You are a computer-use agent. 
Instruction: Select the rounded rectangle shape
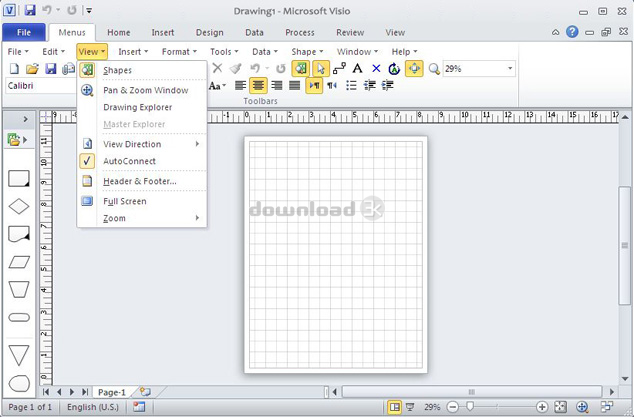click(19, 317)
